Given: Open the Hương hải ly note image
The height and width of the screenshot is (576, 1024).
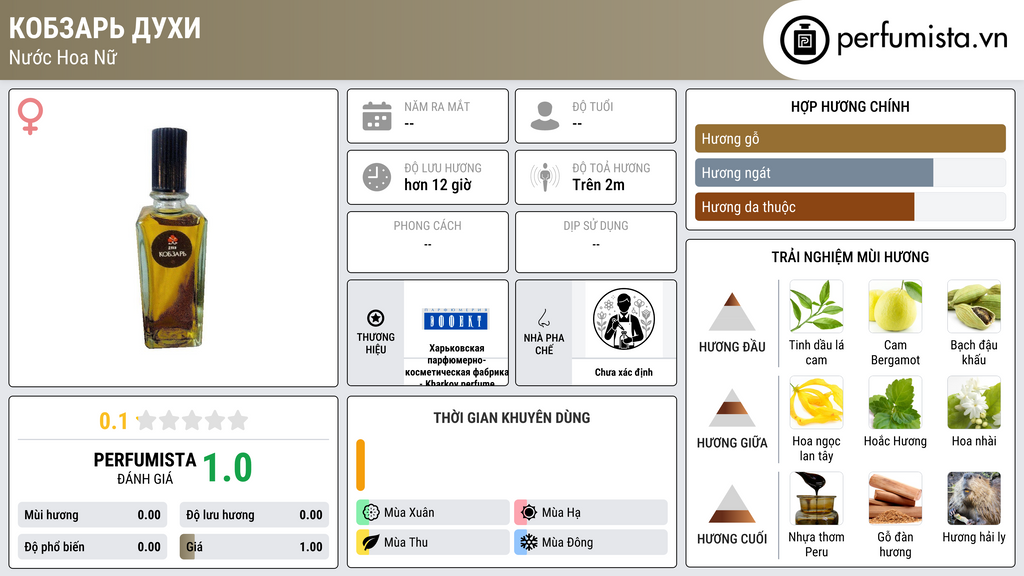Looking at the screenshot, I should [x=974, y=498].
